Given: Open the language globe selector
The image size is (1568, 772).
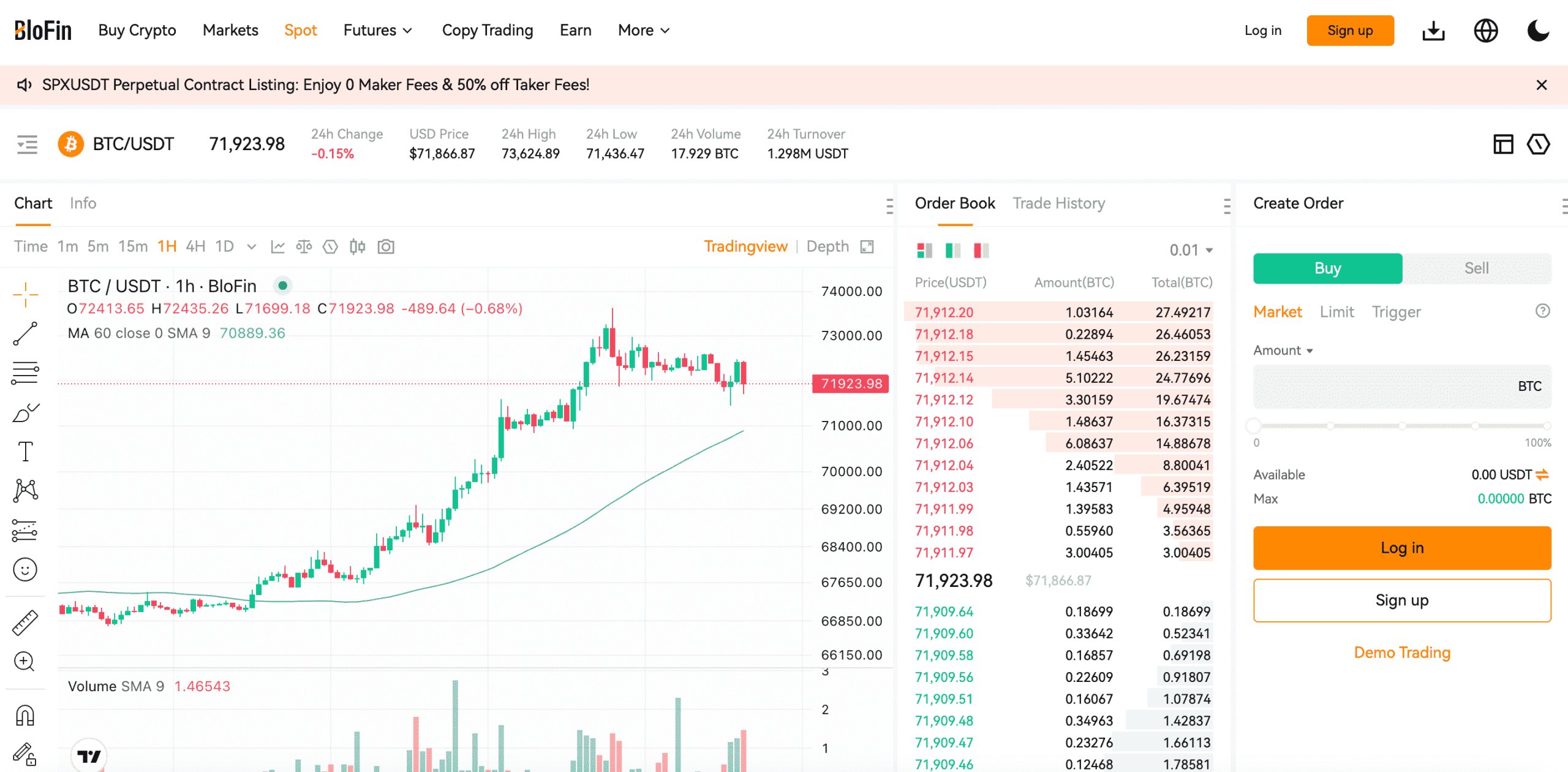Looking at the screenshot, I should click(1486, 31).
